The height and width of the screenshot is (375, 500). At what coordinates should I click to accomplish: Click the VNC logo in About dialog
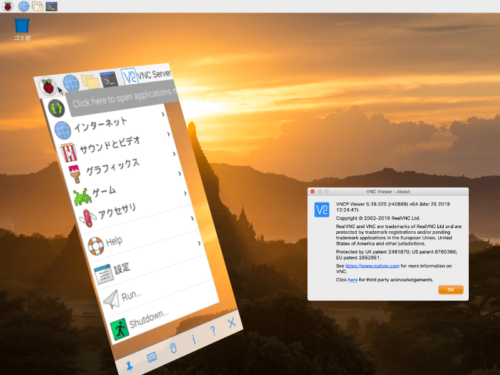coord(322,210)
